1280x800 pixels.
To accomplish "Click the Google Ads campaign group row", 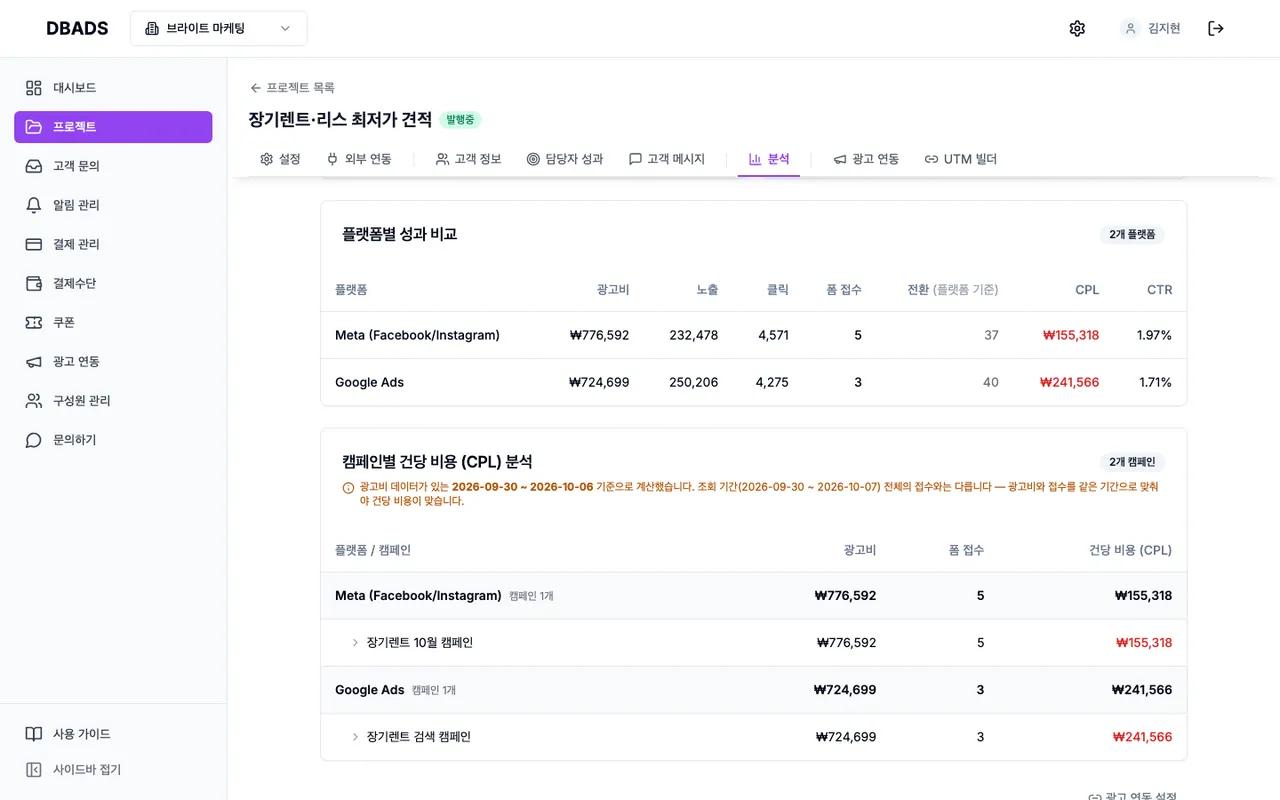I will (754, 690).
